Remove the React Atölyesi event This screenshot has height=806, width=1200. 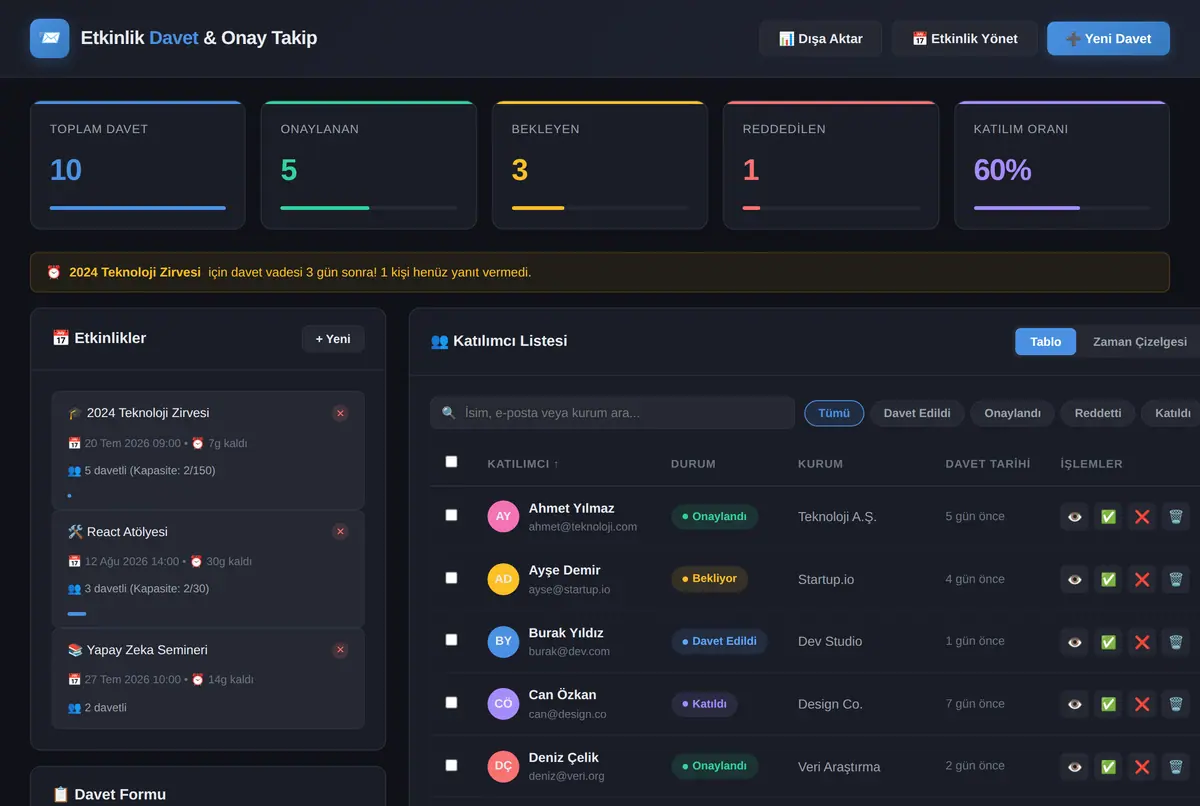pos(340,532)
